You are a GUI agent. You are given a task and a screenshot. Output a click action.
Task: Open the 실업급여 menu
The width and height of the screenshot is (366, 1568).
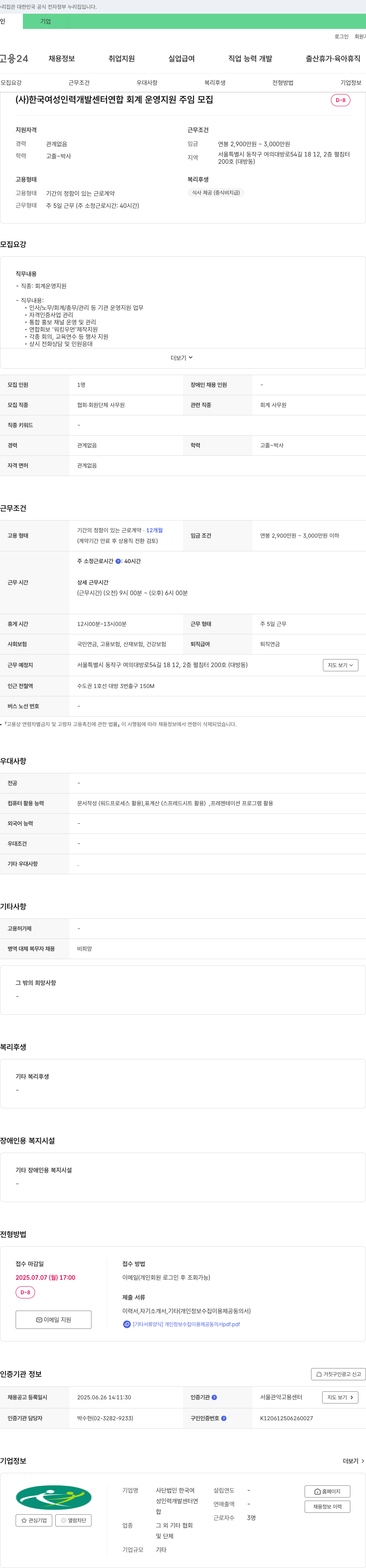181,58
